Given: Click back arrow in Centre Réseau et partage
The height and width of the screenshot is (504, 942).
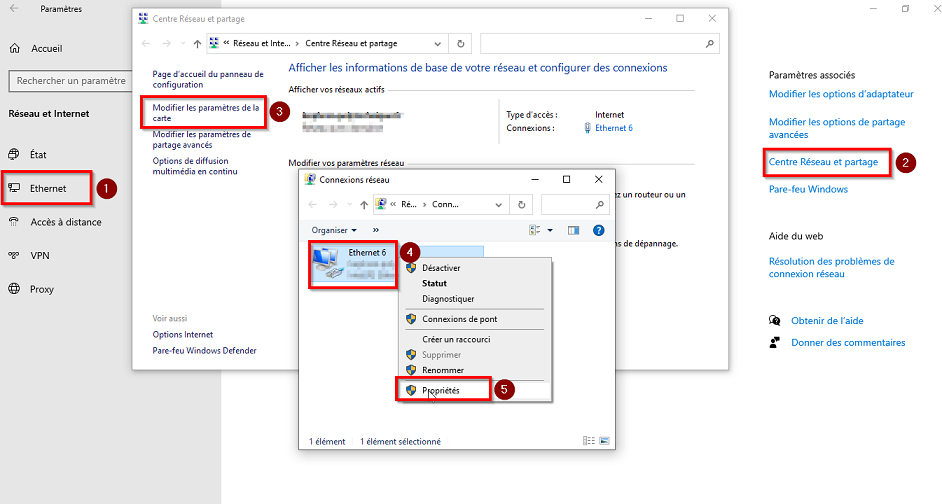Looking at the screenshot, I should [146, 43].
